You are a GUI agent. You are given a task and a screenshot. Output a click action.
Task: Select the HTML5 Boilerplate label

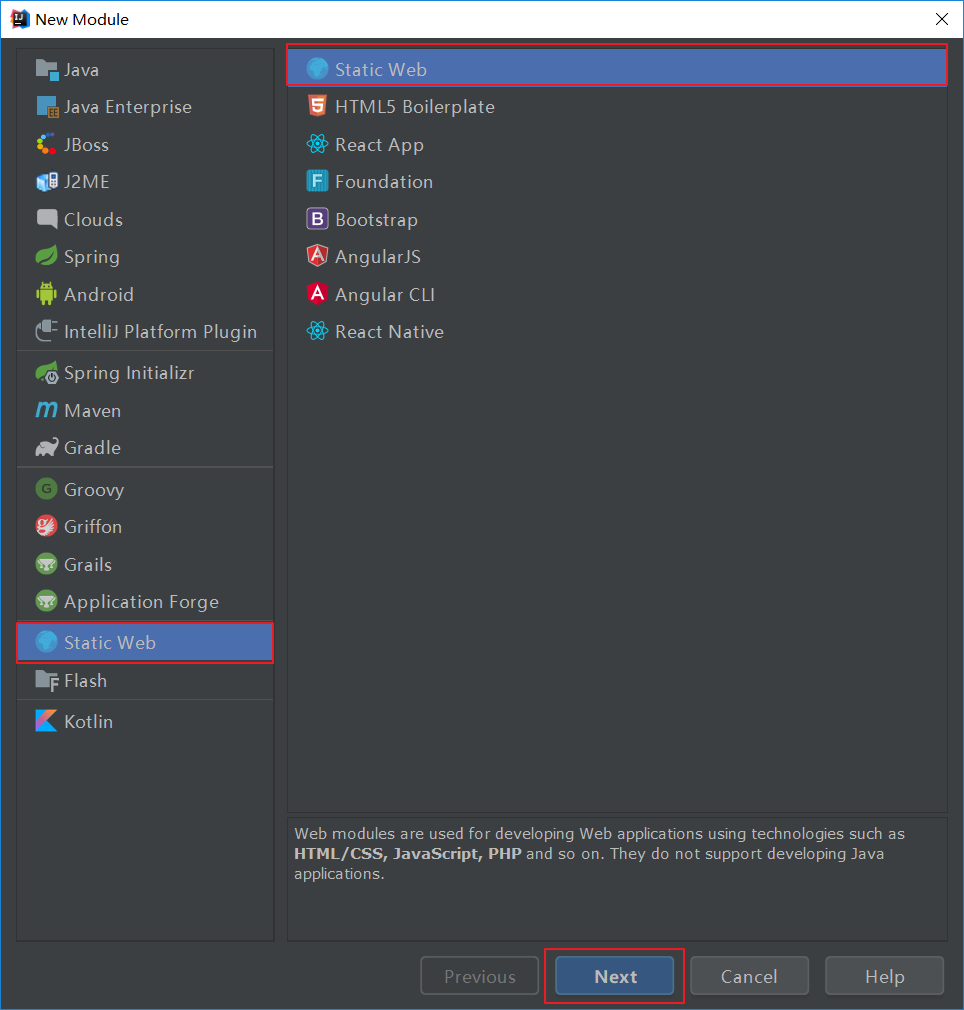coord(415,106)
